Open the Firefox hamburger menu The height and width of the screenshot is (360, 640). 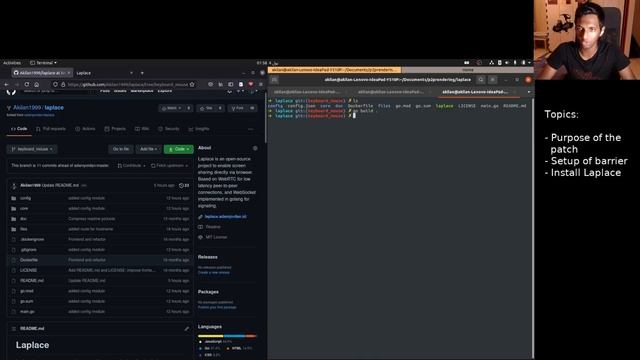(261, 84)
